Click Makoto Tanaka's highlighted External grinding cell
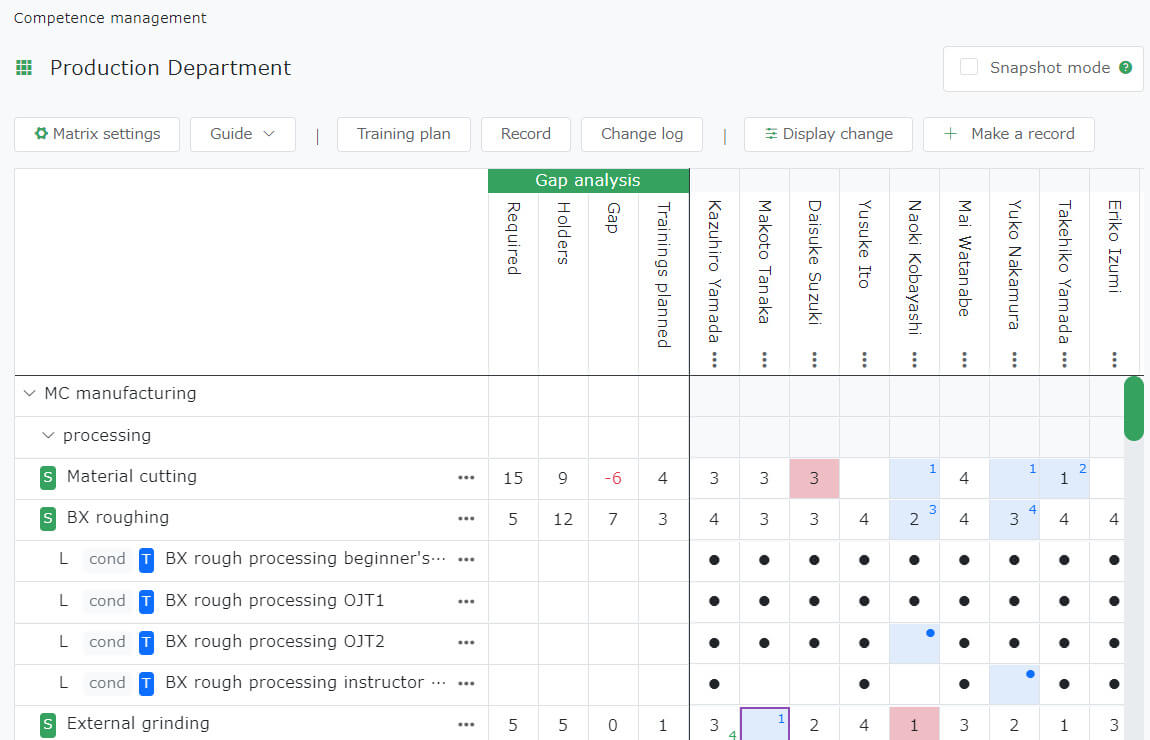This screenshot has width=1150, height=740. pos(764,724)
